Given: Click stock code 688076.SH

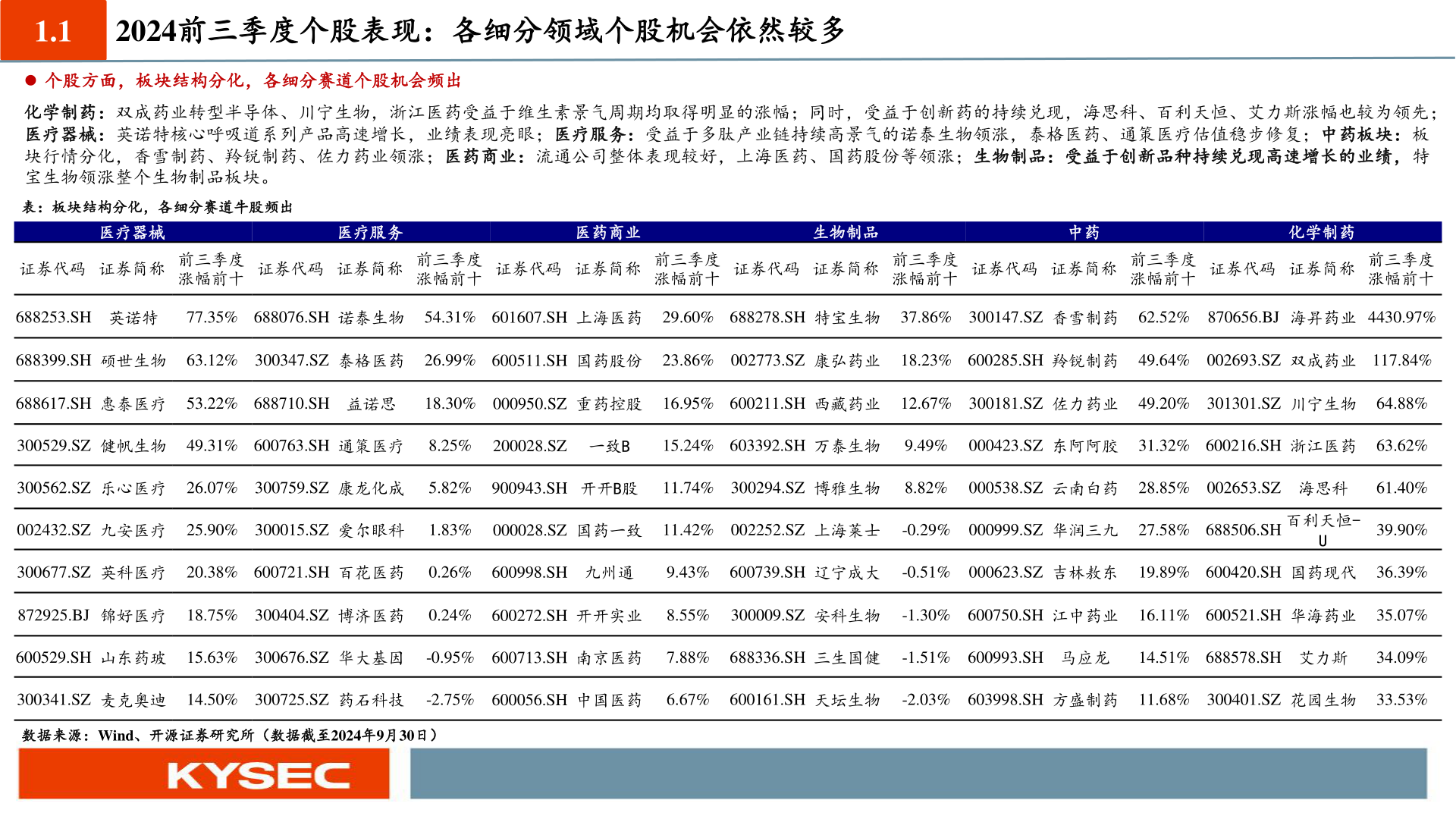Looking at the screenshot, I should point(292,318).
